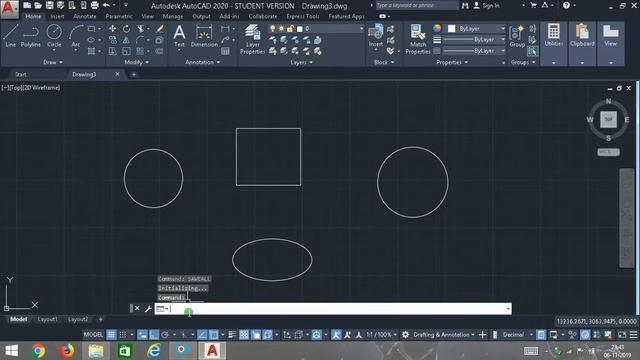This screenshot has width=640, height=360.
Task: Toggle polar tracking in status bar
Action: [165, 335]
